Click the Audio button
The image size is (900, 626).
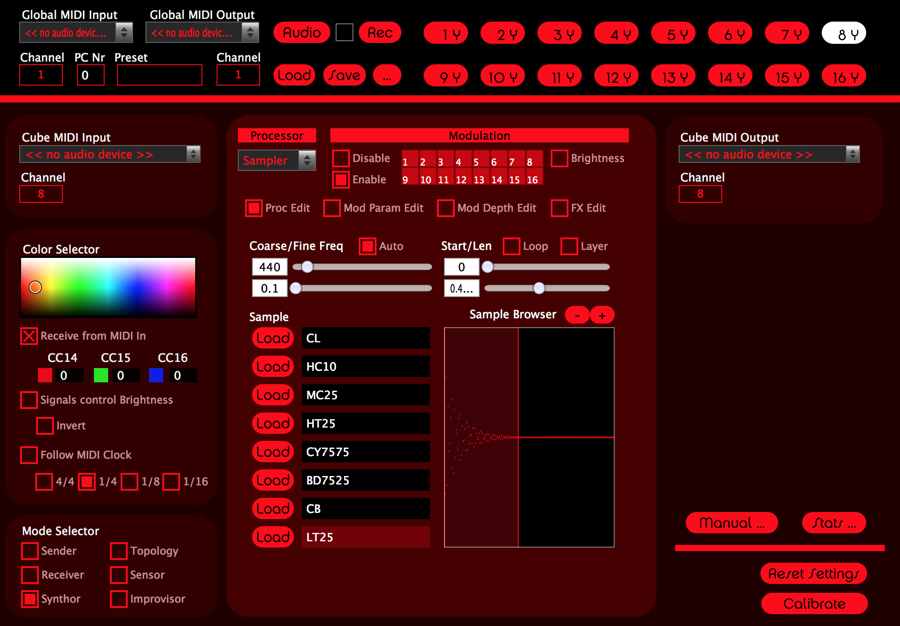(x=302, y=33)
